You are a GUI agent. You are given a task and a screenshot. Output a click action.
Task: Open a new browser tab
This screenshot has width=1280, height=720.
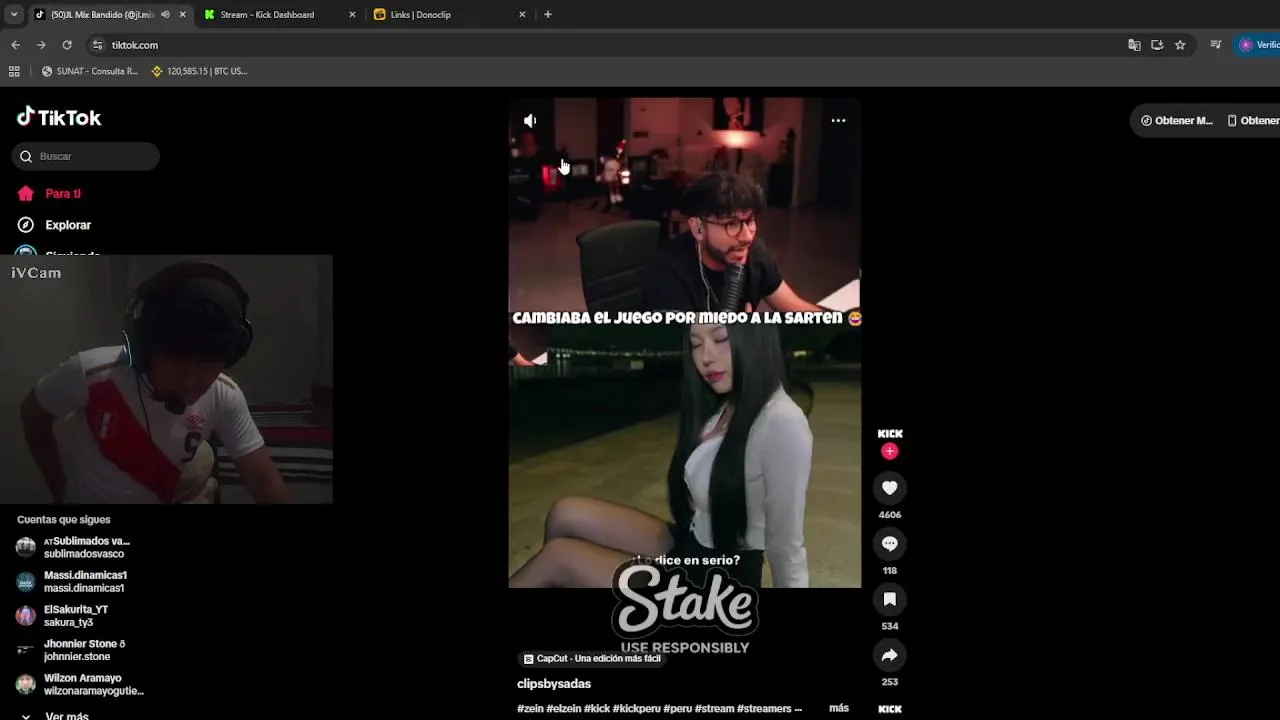[547, 15]
